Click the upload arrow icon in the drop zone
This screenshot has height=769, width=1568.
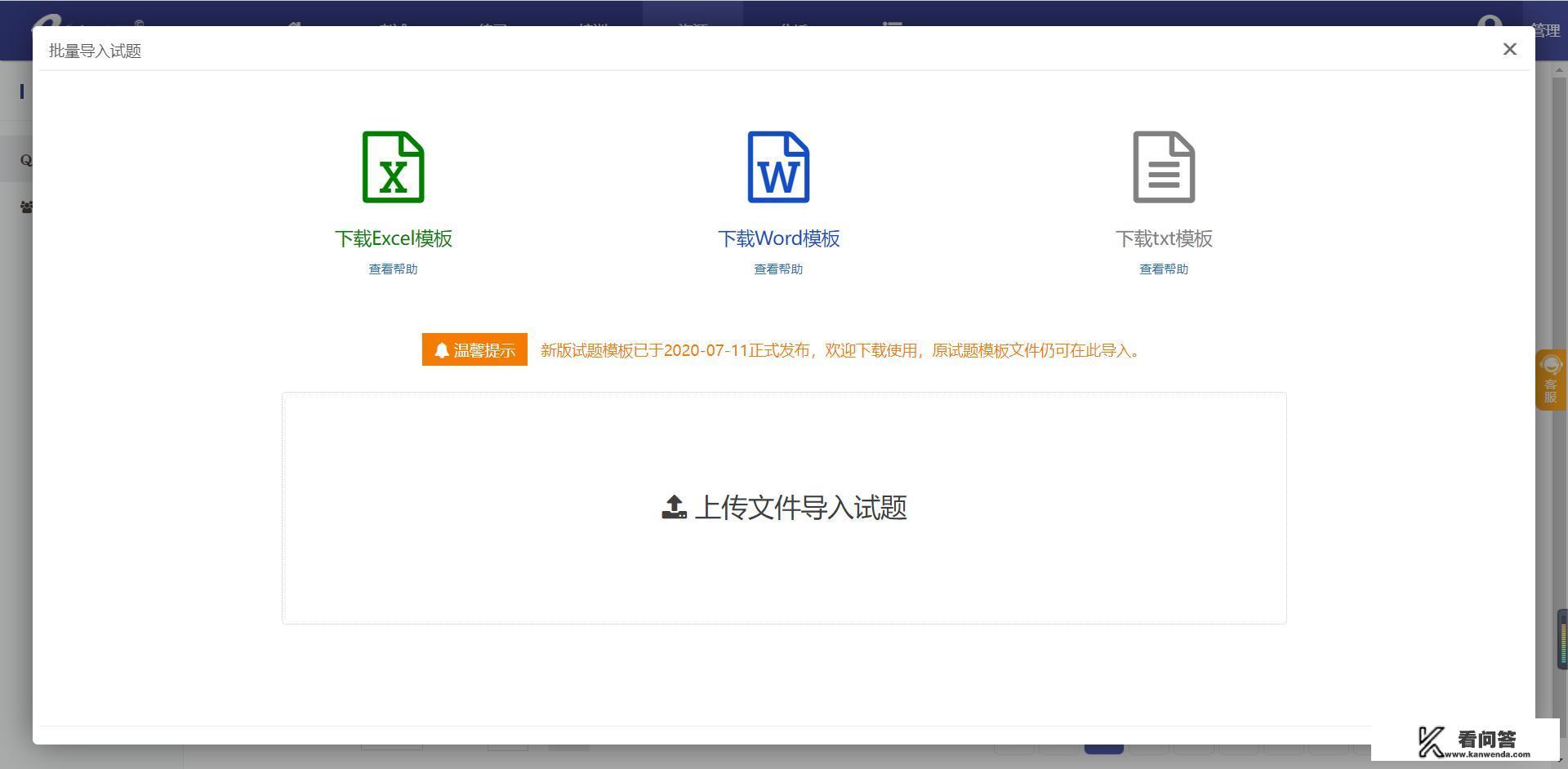coord(673,507)
